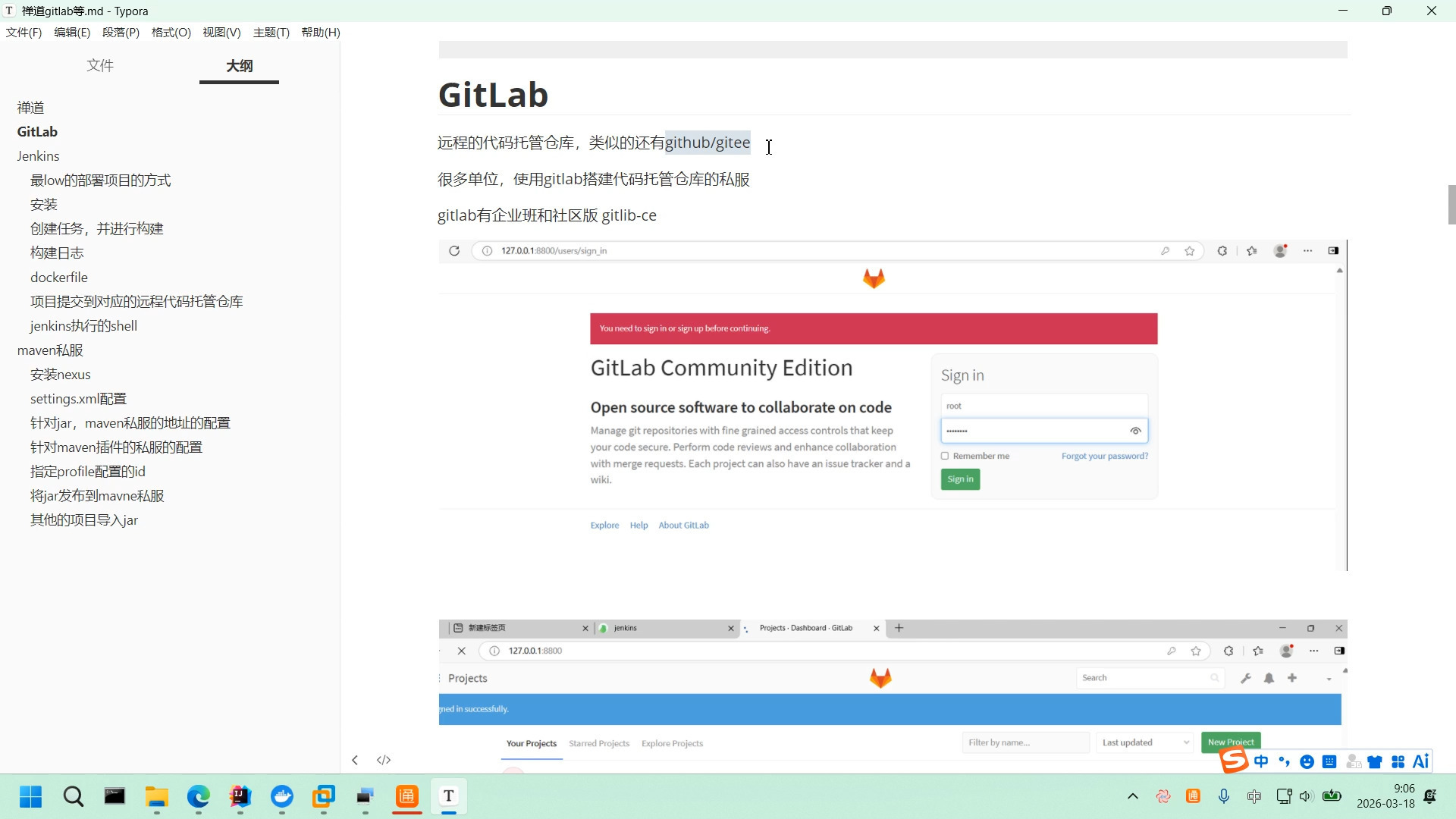Switch to the 文件 sidebar tab
1456x819 pixels.
point(100,66)
